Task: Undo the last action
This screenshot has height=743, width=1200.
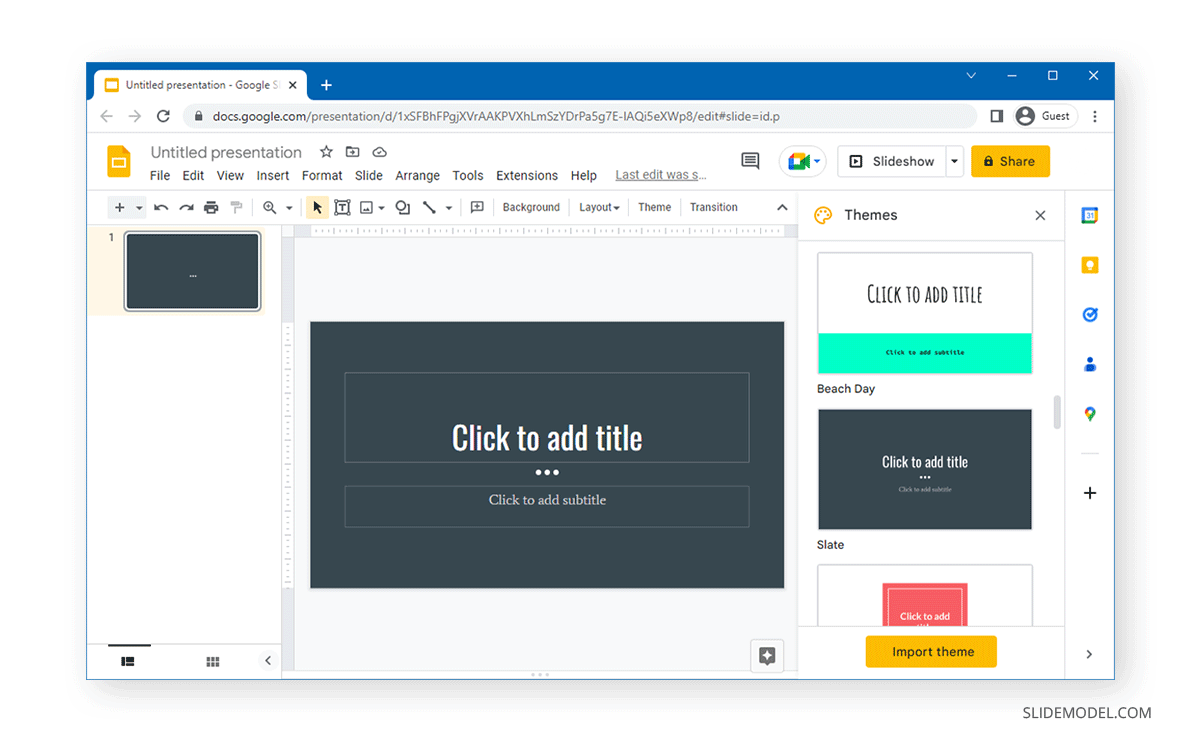Action: pyautogui.click(x=161, y=207)
